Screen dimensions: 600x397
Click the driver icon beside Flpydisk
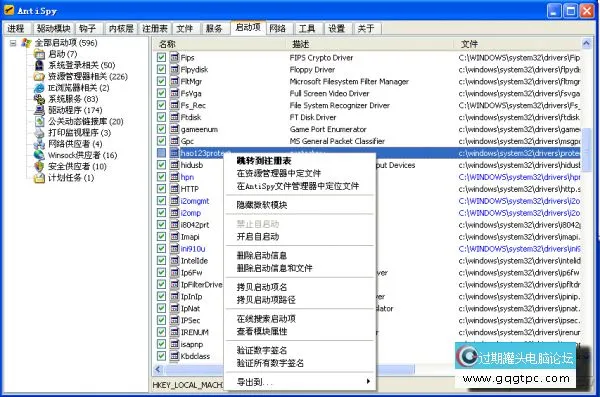[174, 69]
